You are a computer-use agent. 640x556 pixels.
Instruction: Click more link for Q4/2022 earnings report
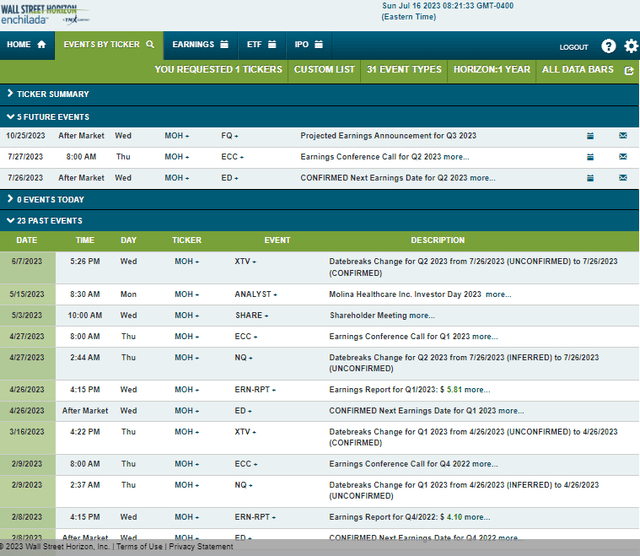(x=477, y=517)
